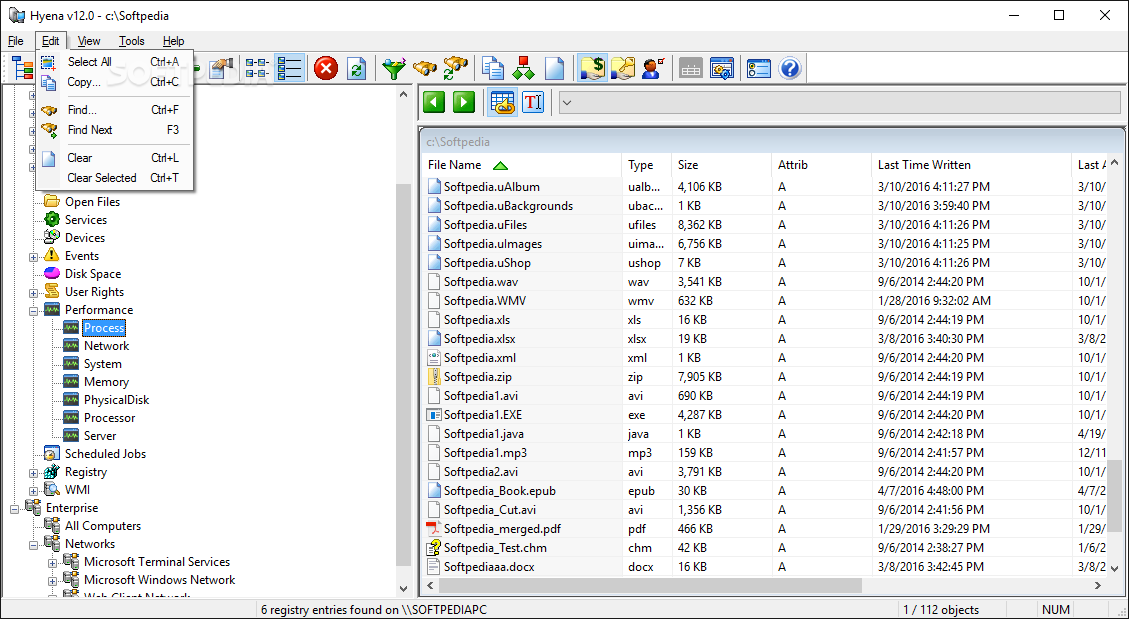Click the Softpedia_merged.pdf file icon

point(433,528)
